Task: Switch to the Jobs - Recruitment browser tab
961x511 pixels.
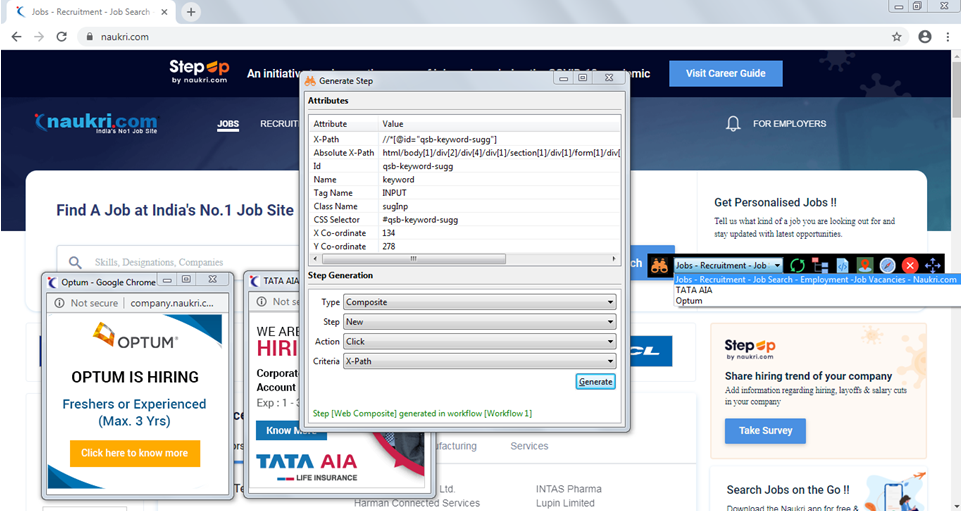Action: pos(91,12)
